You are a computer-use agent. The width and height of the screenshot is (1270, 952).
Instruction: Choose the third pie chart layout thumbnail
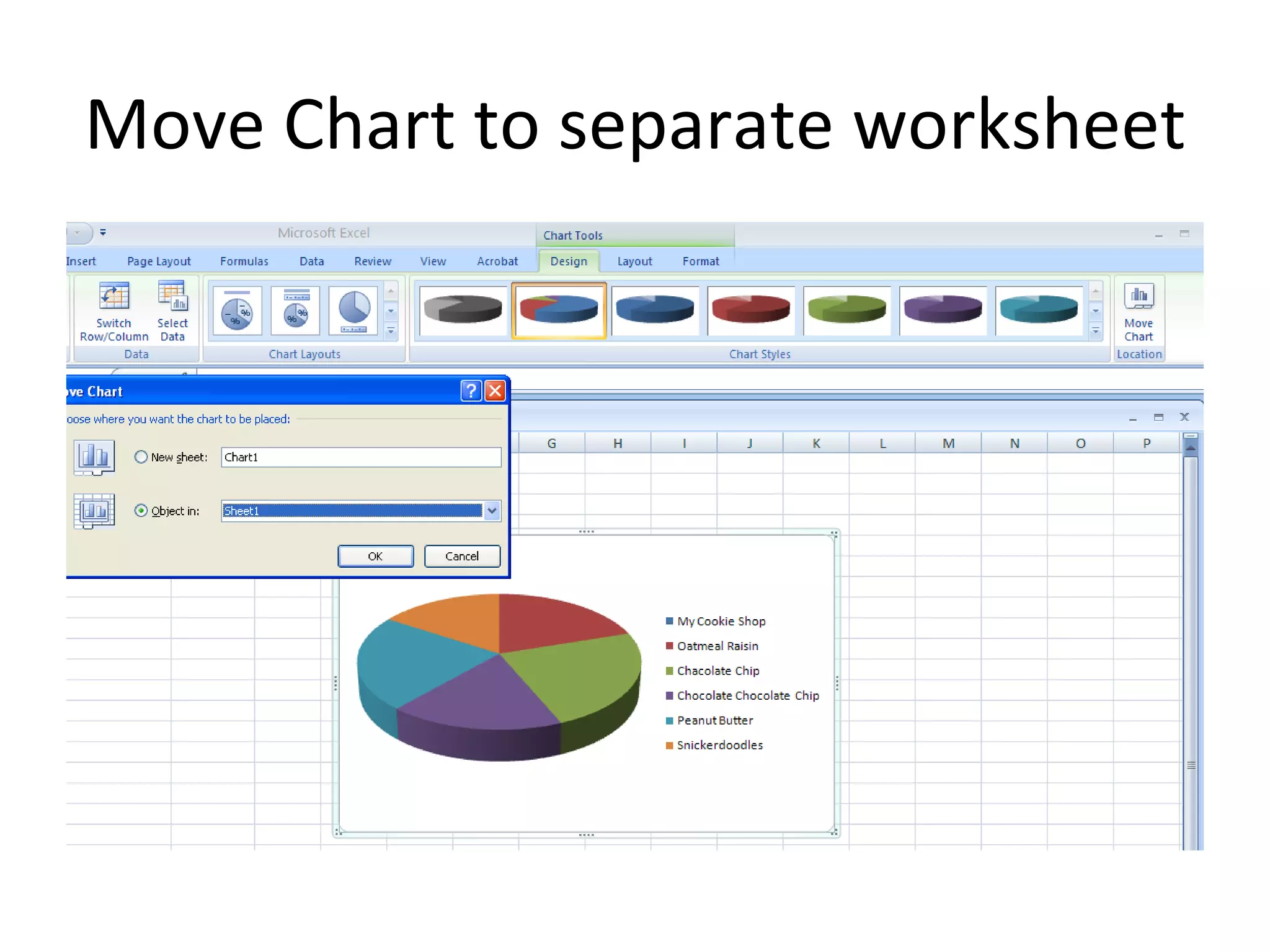(353, 310)
